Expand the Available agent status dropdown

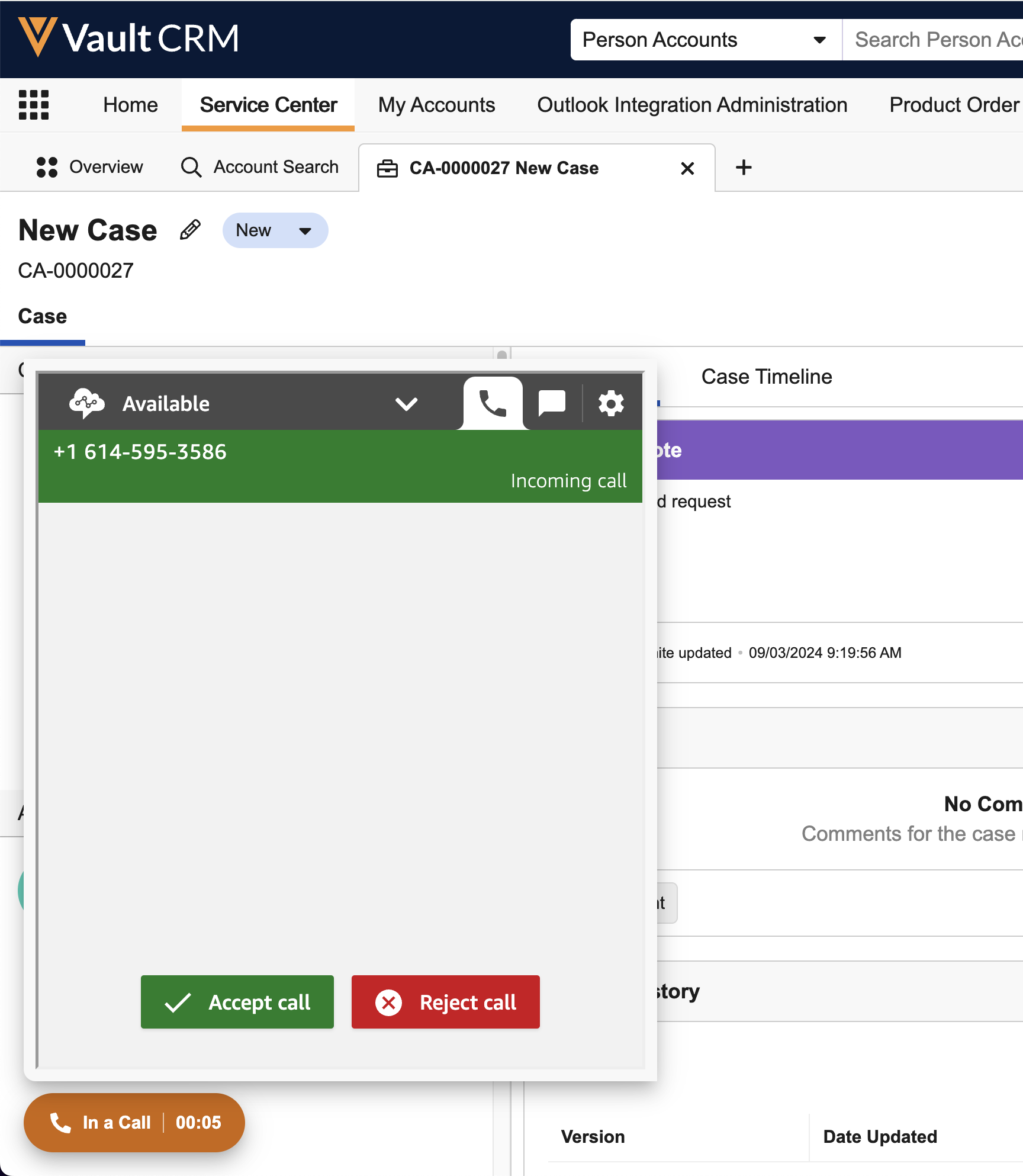coord(406,404)
